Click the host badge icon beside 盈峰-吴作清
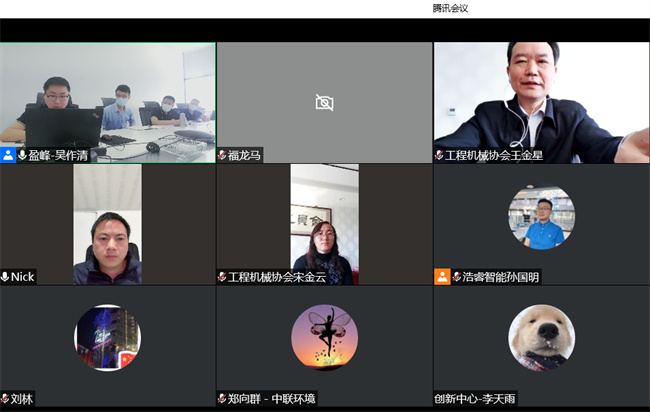 coord(8,155)
